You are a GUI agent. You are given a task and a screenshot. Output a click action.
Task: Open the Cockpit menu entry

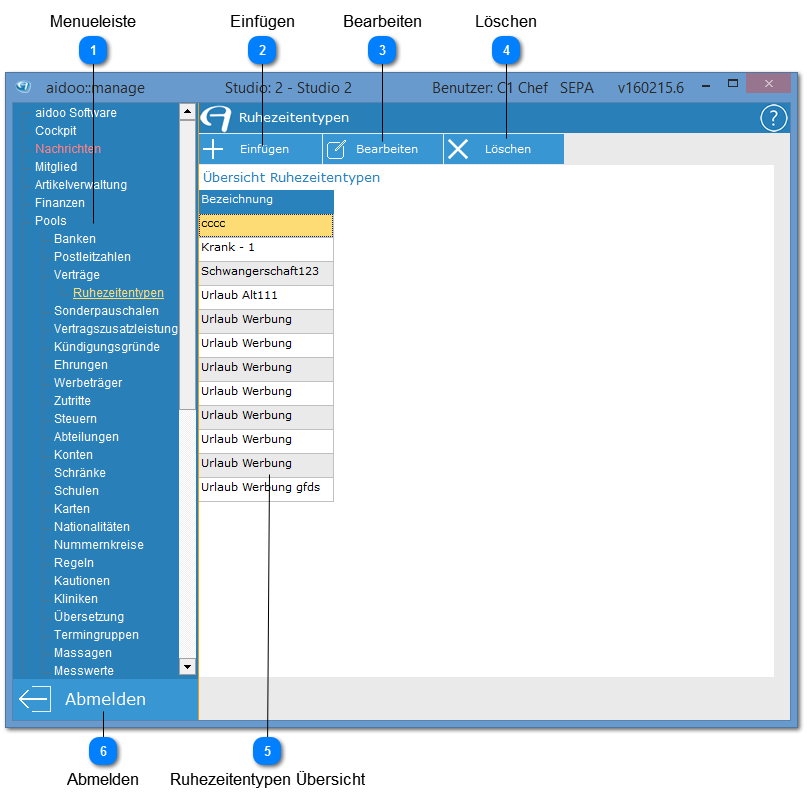(x=56, y=131)
